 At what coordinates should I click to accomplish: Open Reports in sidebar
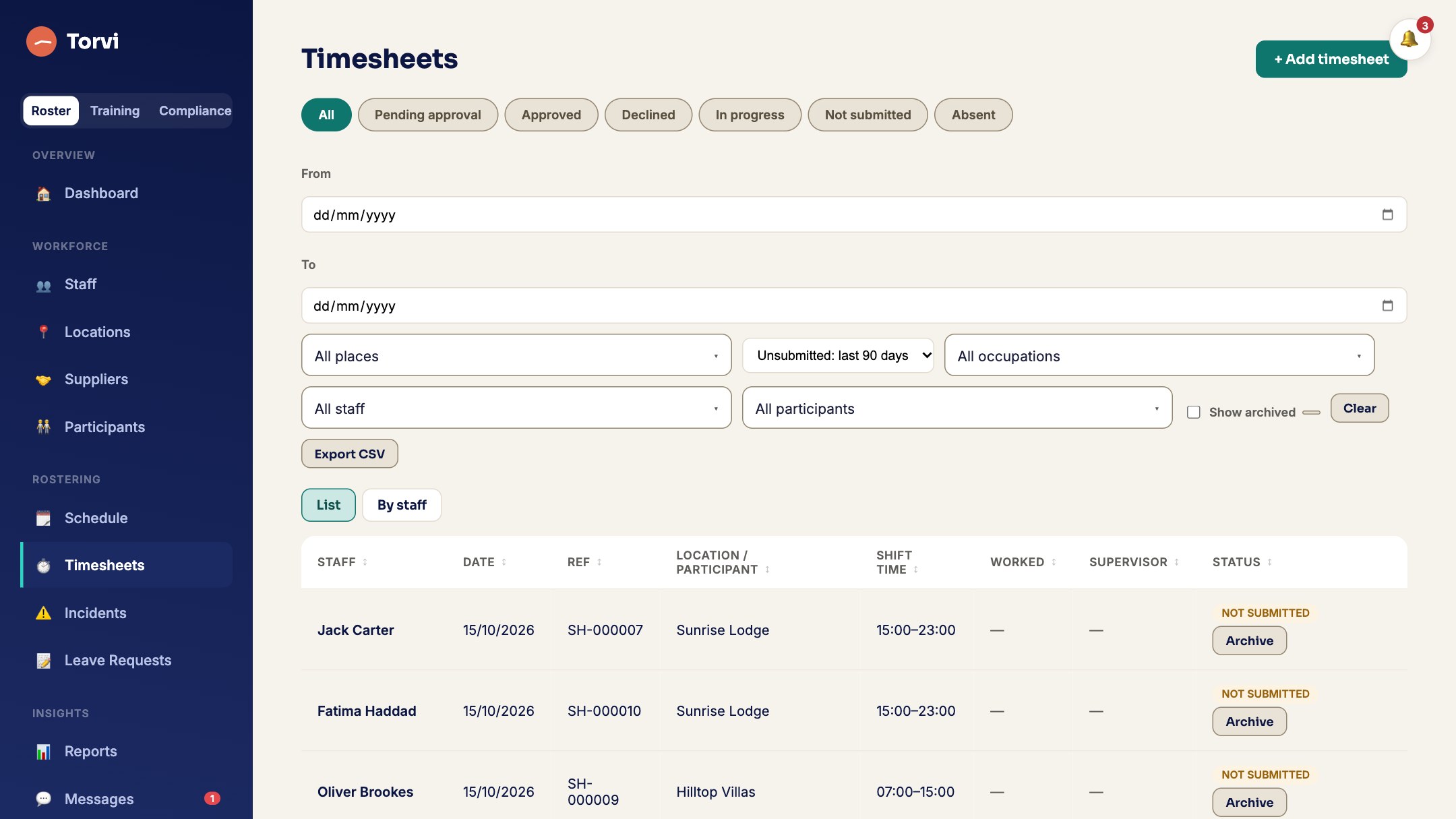click(127, 752)
